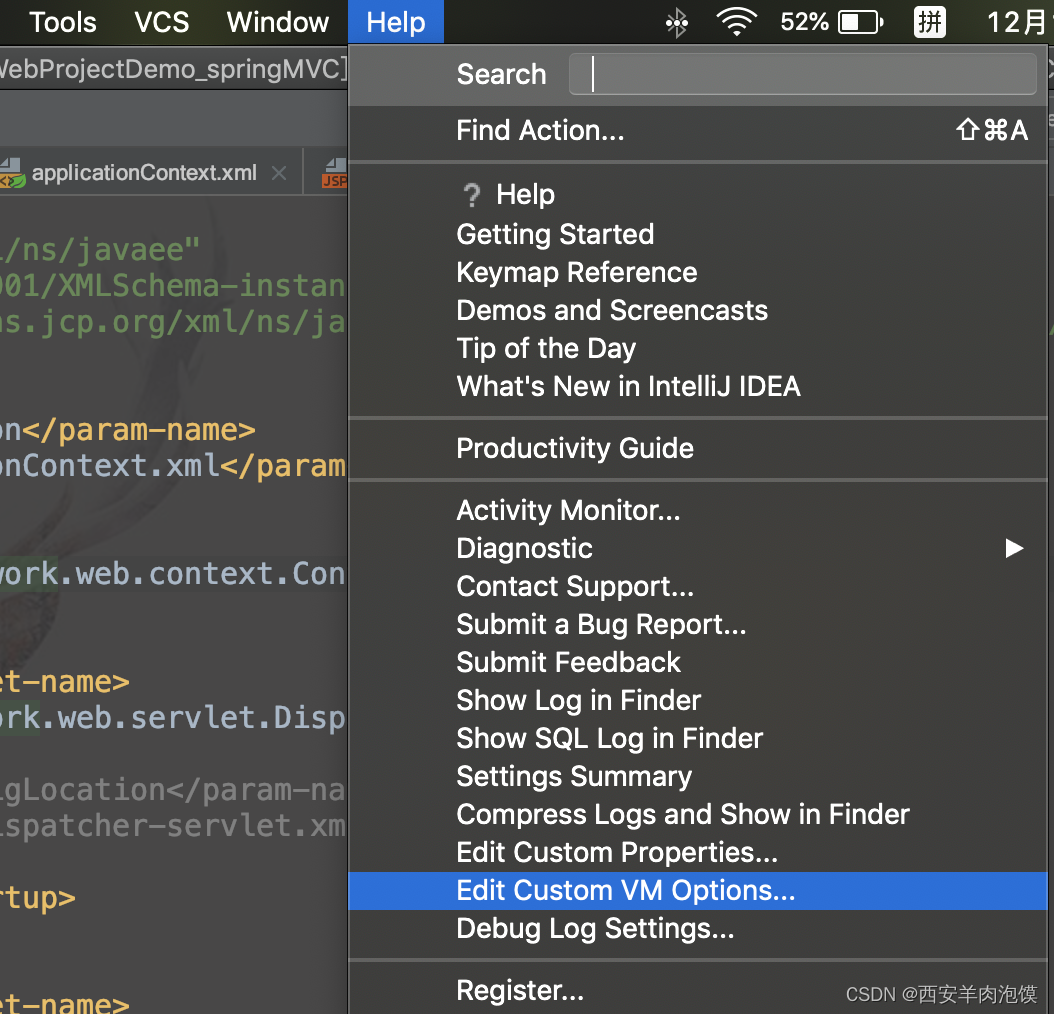Open the Tools menu
The width and height of the screenshot is (1054, 1014).
point(63,22)
